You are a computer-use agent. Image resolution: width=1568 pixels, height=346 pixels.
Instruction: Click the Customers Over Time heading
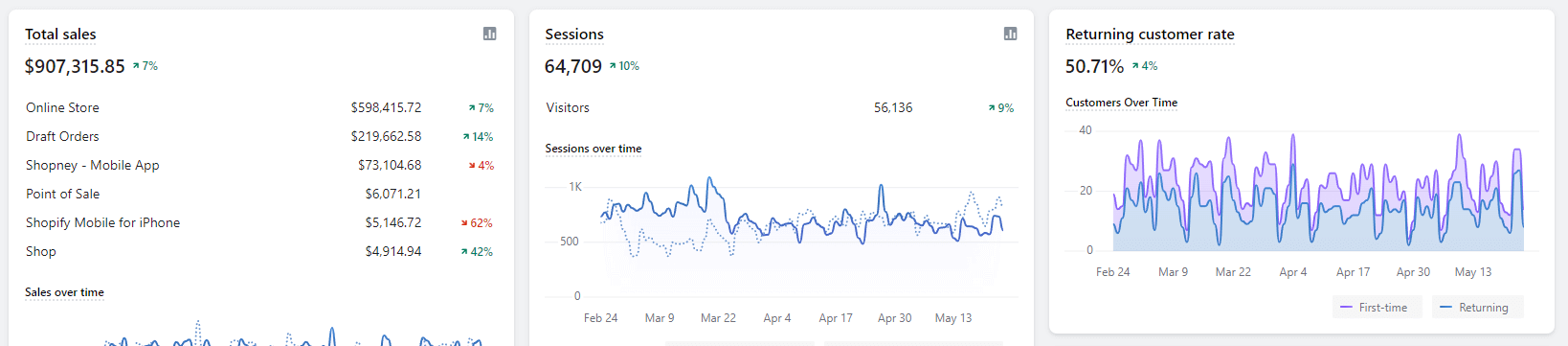pos(1122,103)
